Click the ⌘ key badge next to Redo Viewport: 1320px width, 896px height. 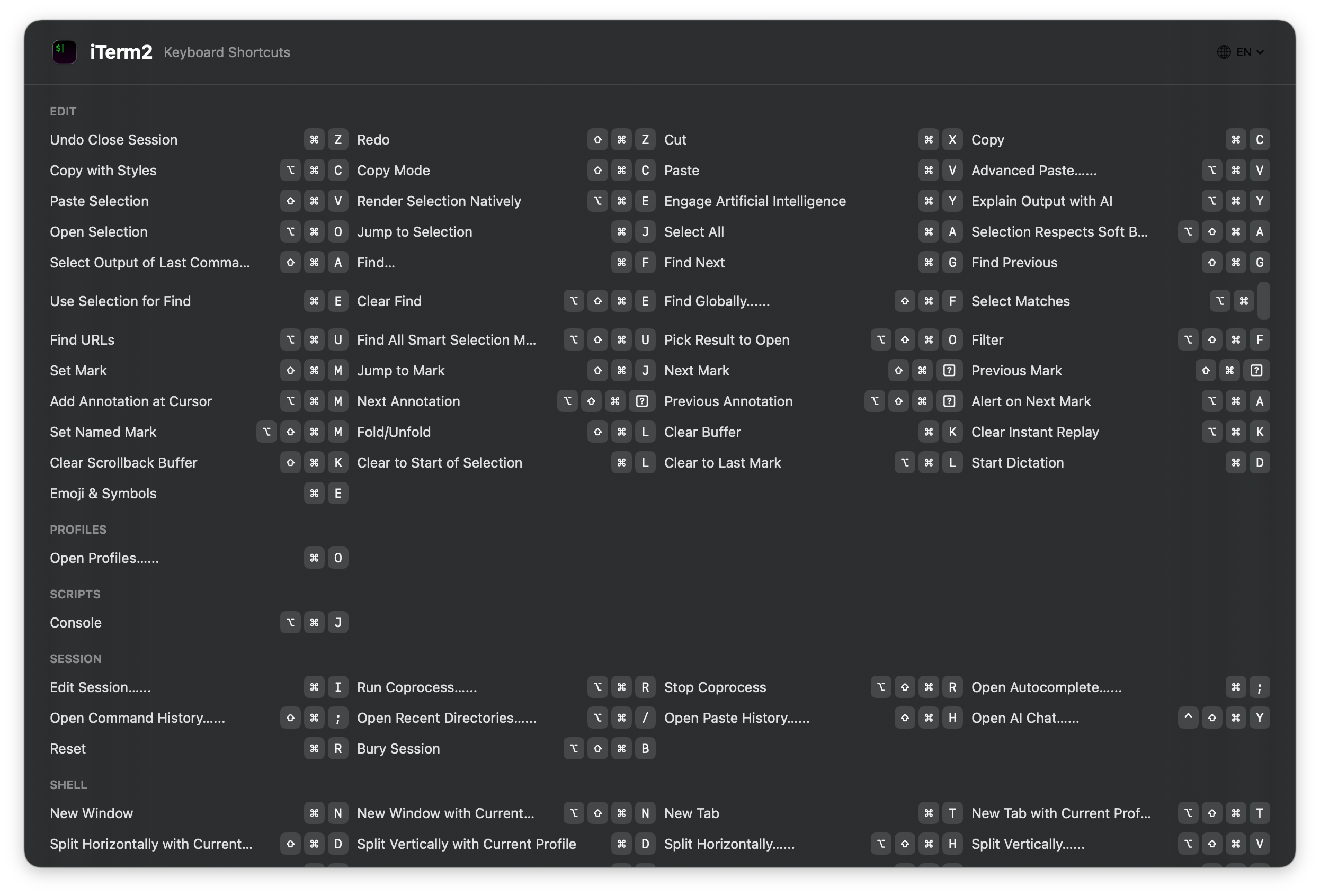[314, 139]
